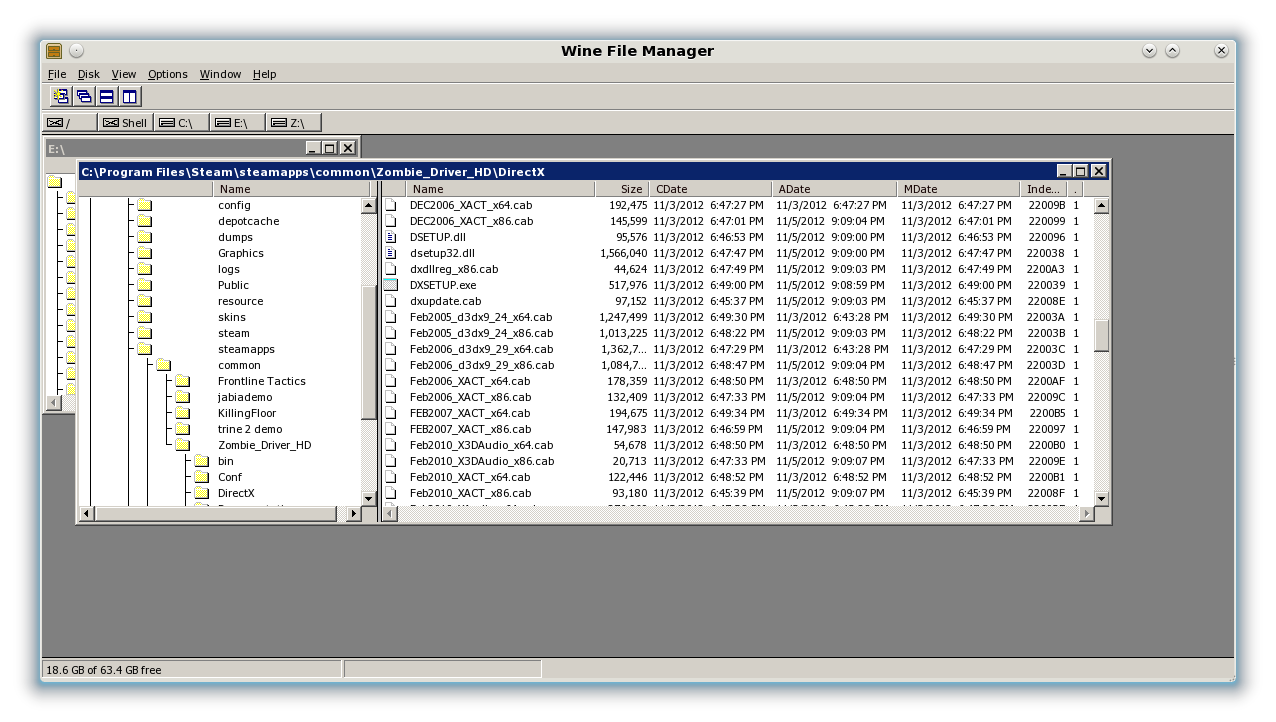The width and height of the screenshot is (1276, 722).
Task: Select the trine 2 demo folder
Action: point(250,429)
